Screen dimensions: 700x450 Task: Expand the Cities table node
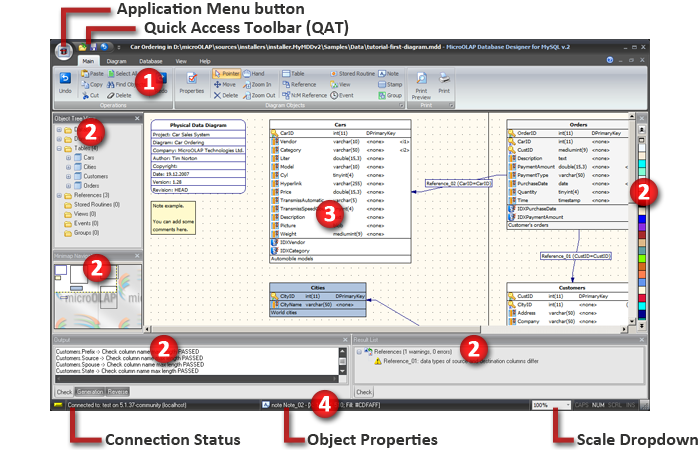[68, 167]
